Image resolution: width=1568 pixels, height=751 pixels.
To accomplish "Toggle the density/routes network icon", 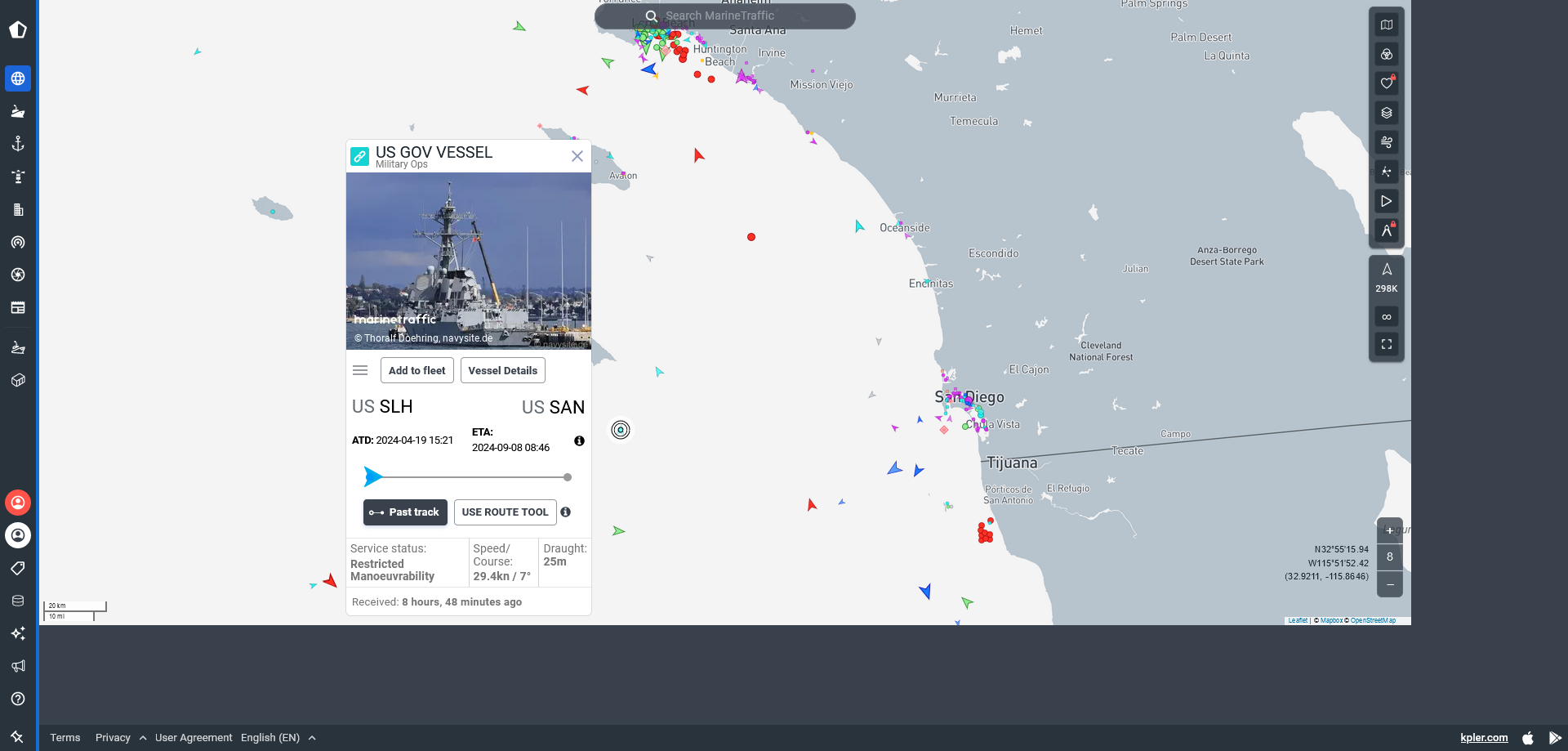I will coord(1387,172).
